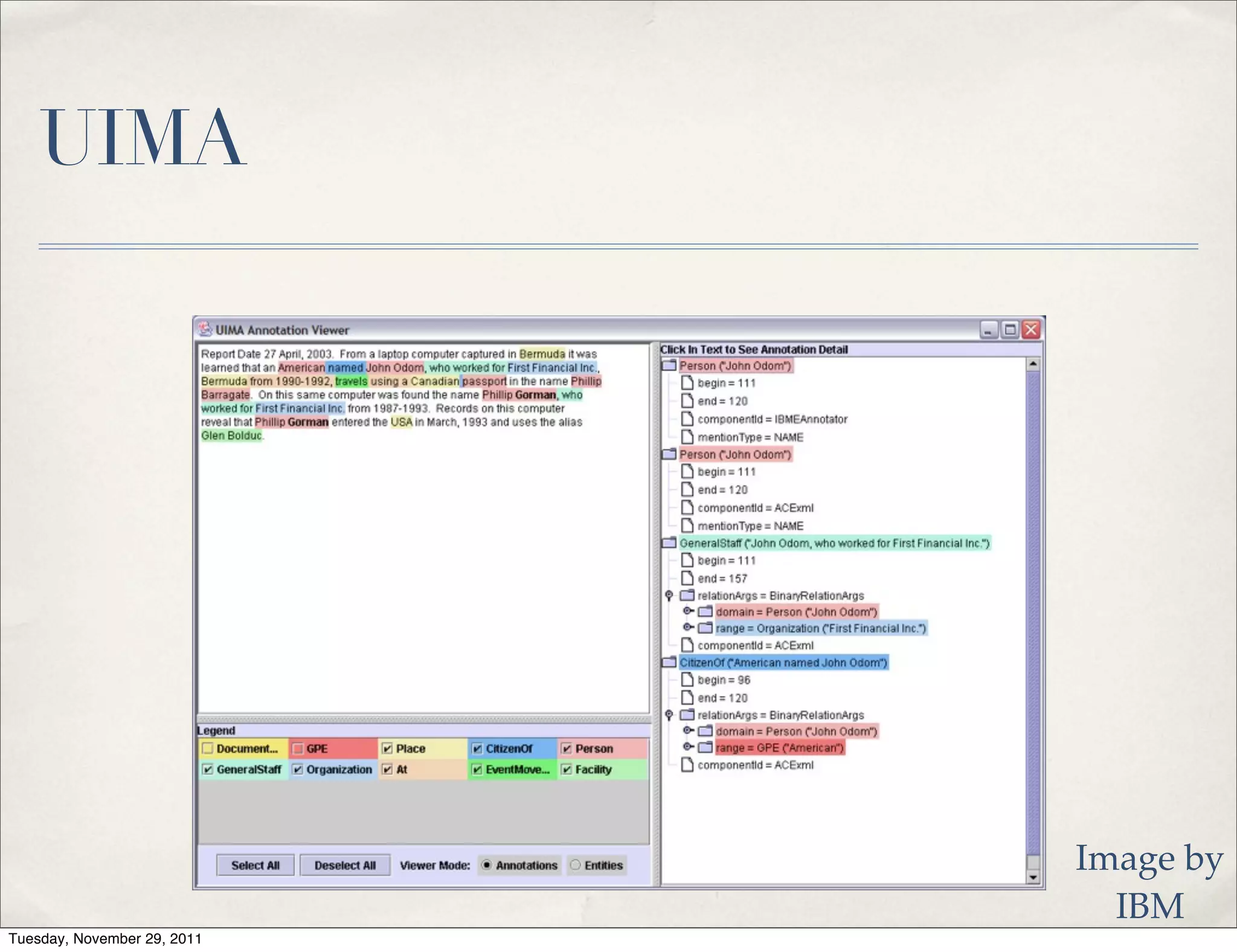Click document icon next to componentId = IBMEAnnotator
Screen dimensions: 1237x952
click(x=687, y=419)
